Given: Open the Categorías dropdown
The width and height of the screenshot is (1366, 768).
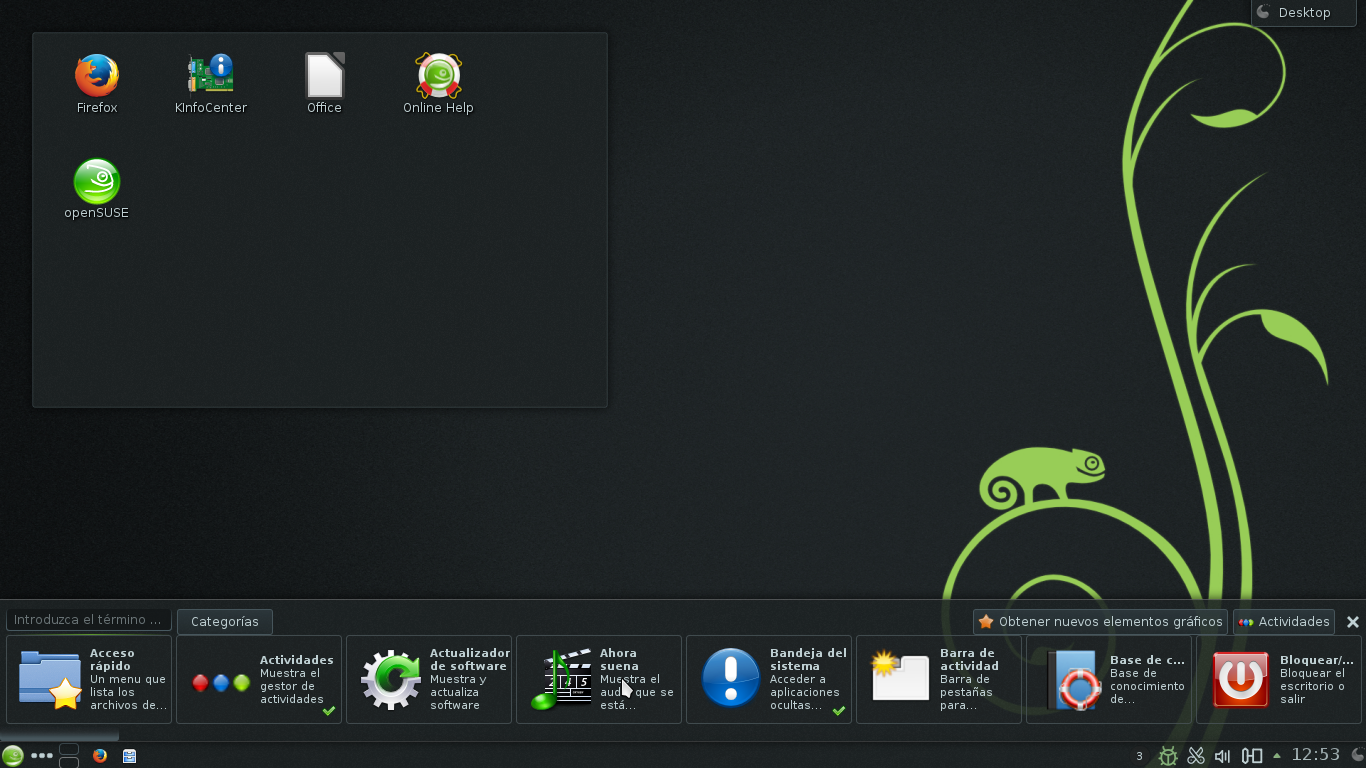Looking at the screenshot, I should [x=224, y=621].
